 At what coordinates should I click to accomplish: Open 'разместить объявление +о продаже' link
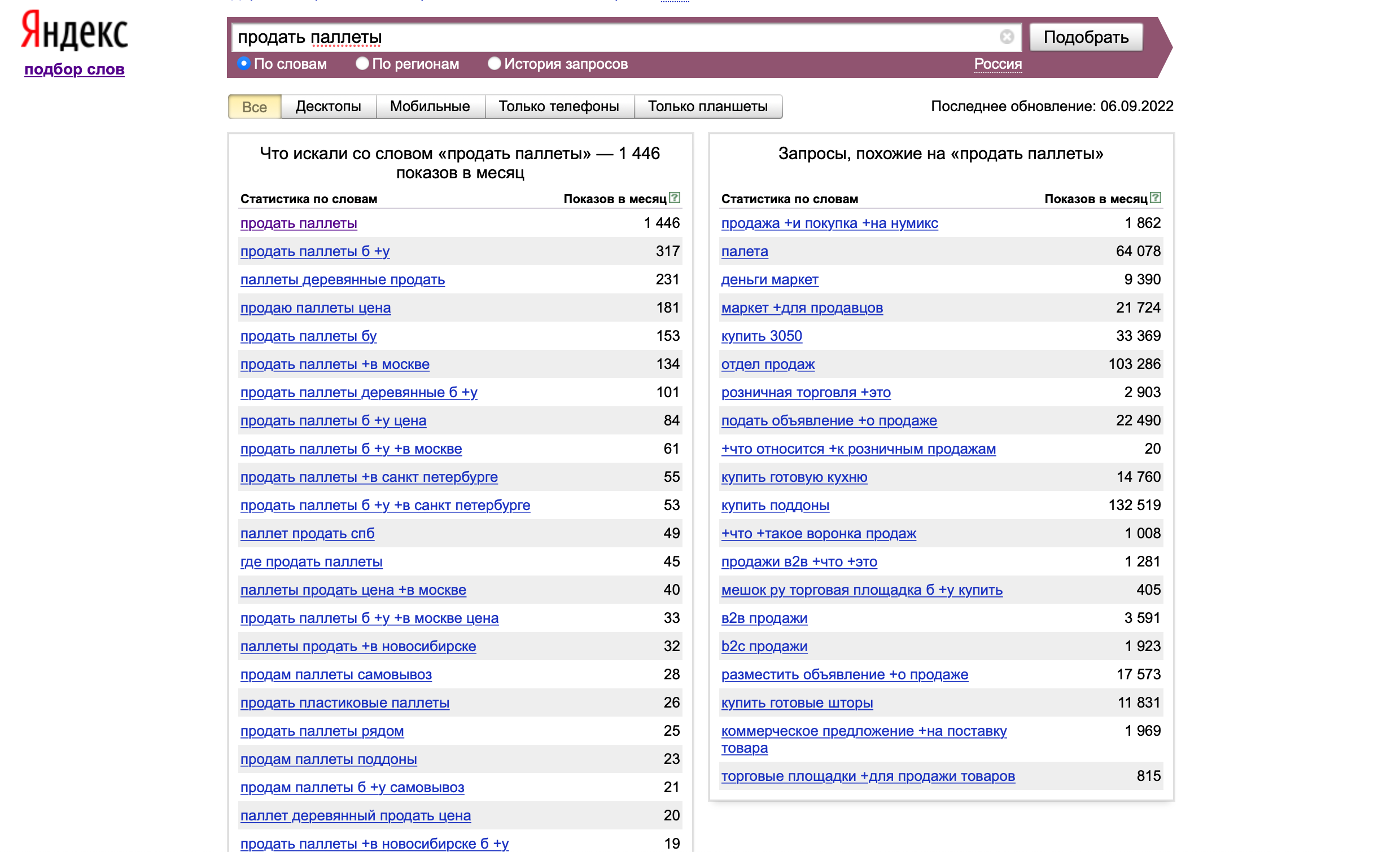(x=845, y=675)
